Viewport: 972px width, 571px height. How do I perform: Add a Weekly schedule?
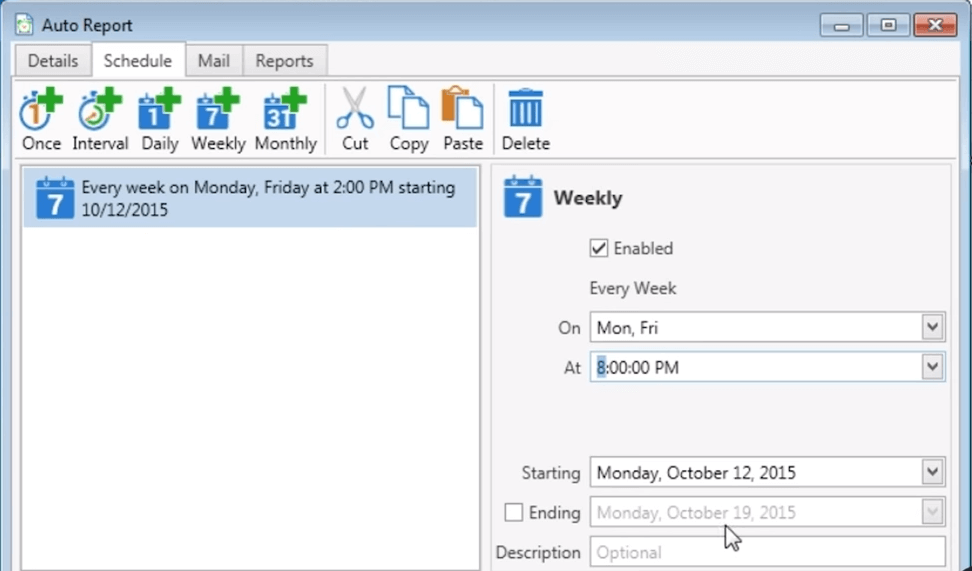click(218, 120)
